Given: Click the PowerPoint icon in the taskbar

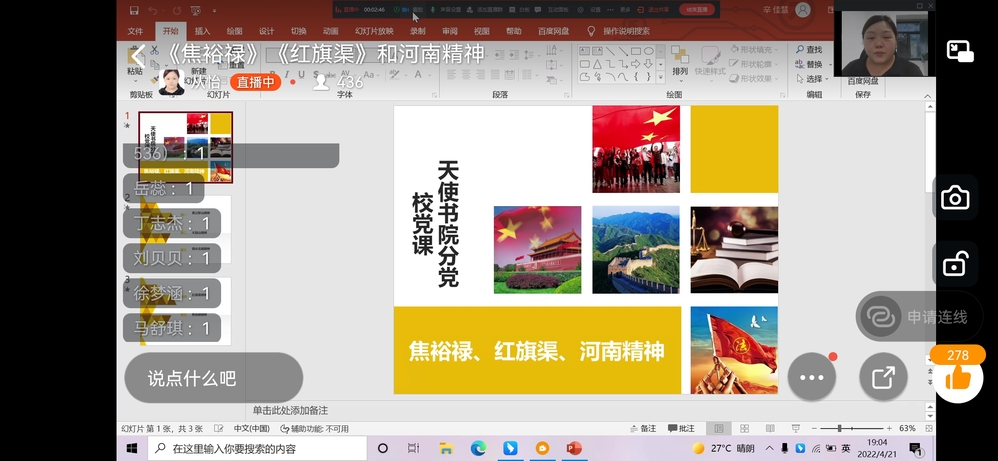Looking at the screenshot, I should (x=574, y=449).
